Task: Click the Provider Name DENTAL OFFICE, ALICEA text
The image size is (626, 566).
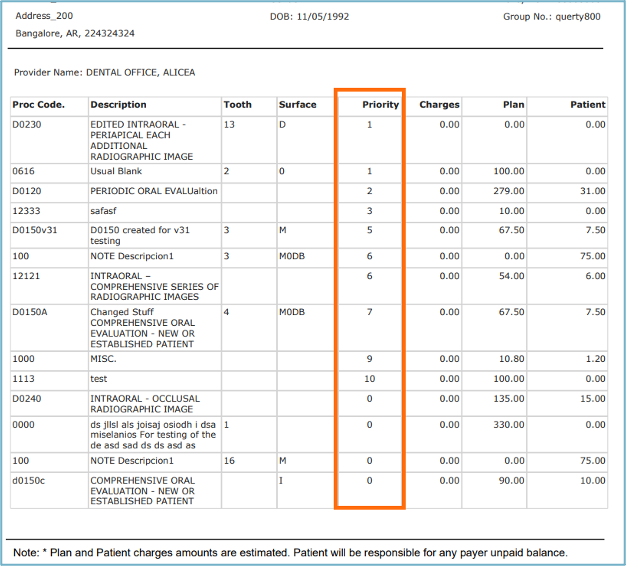Action: tap(104, 72)
